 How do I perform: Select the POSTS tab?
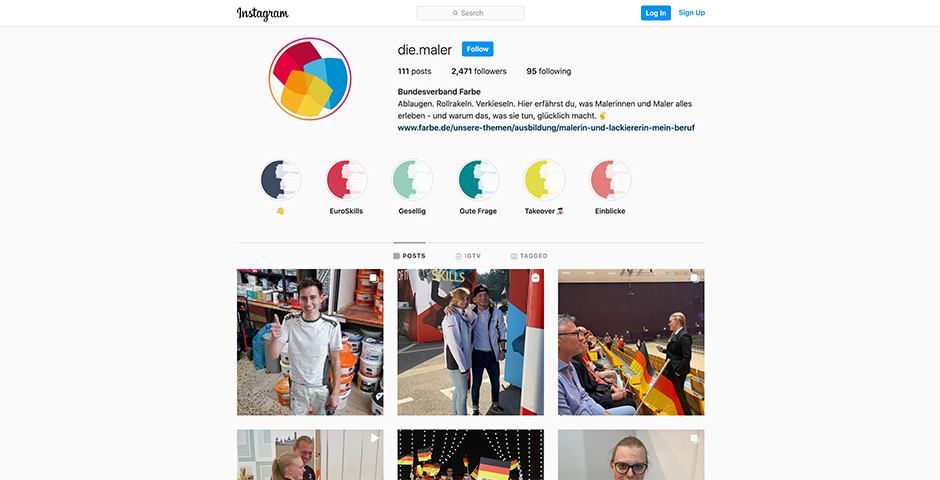tap(409, 256)
